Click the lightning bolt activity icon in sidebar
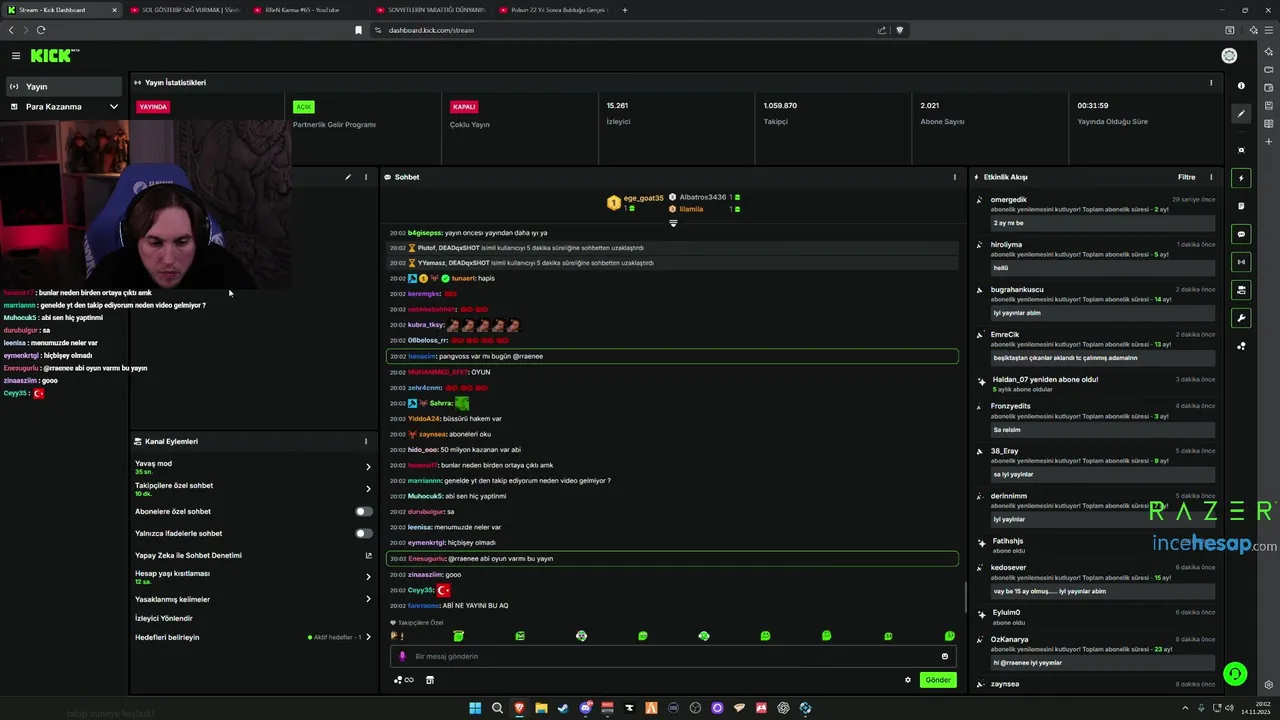 coord(1241,178)
